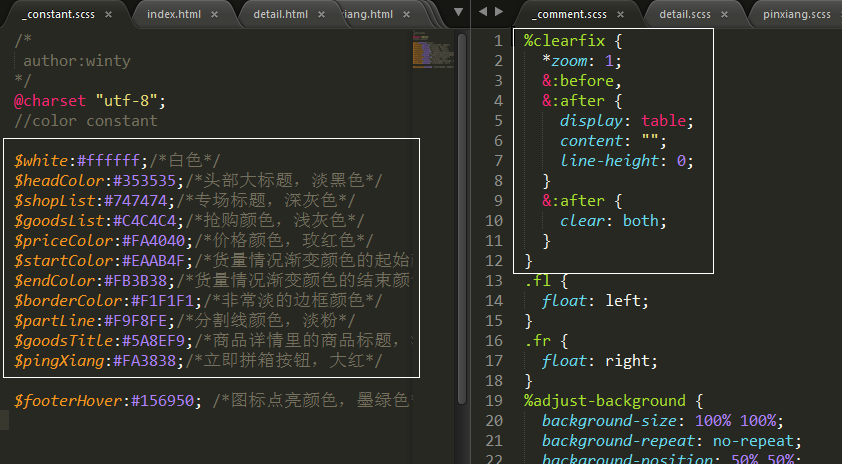Image resolution: width=842 pixels, height=464 pixels.
Task: Click the $white variable line
Action: [x=117, y=161]
